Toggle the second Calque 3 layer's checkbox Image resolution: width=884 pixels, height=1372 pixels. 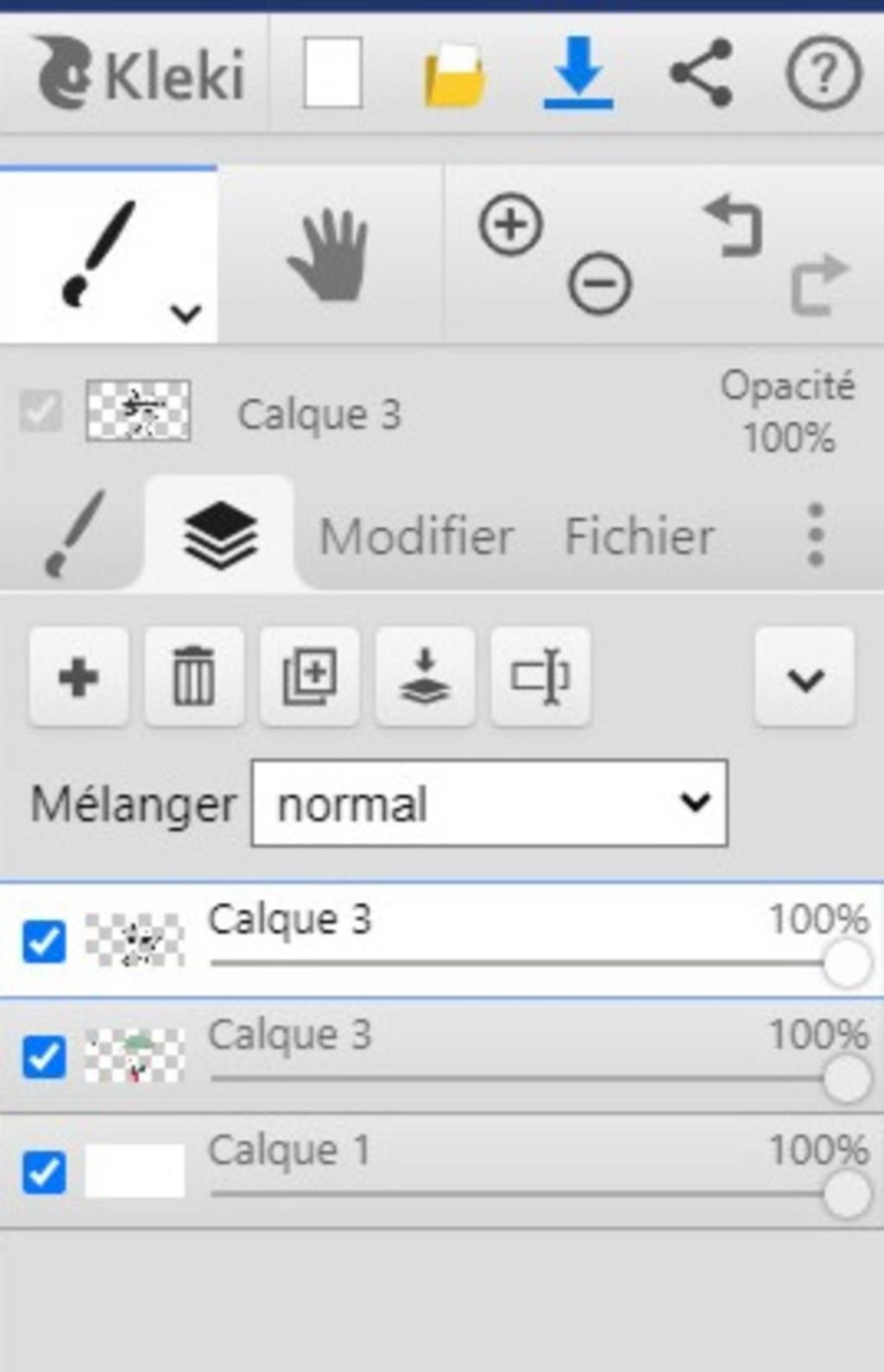(44, 1057)
